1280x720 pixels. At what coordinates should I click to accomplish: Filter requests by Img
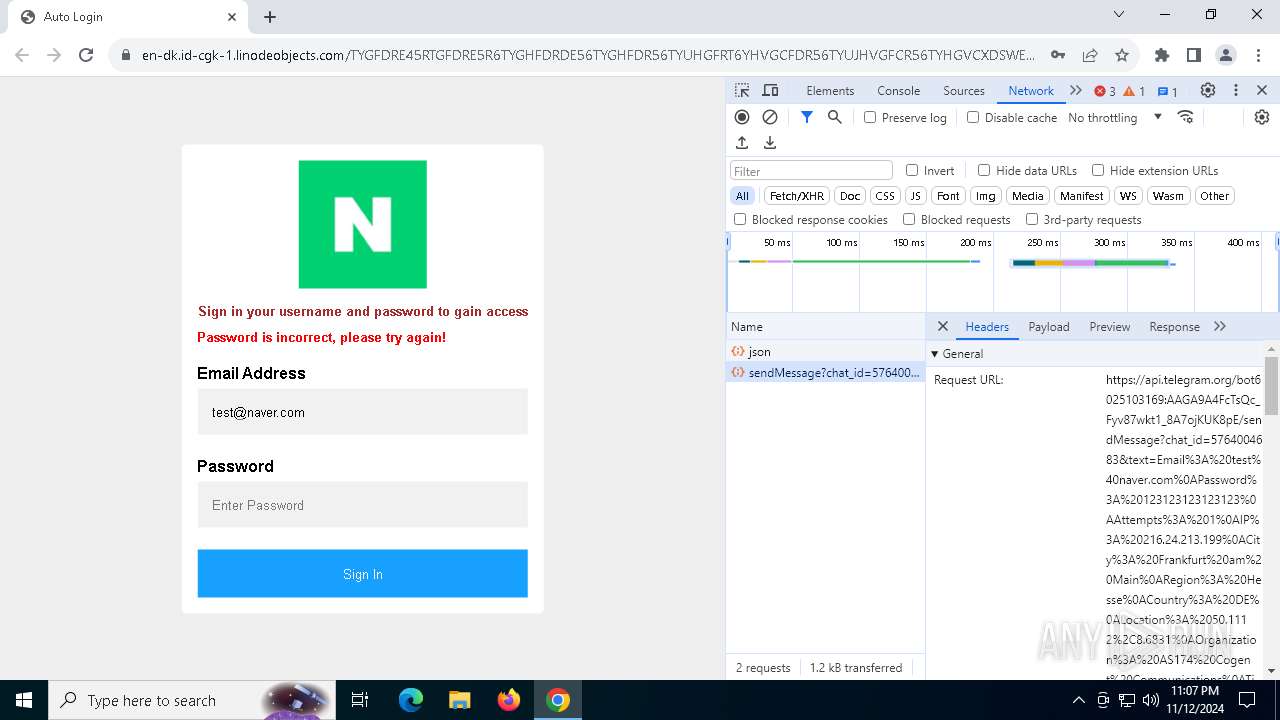pyautogui.click(x=986, y=196)
